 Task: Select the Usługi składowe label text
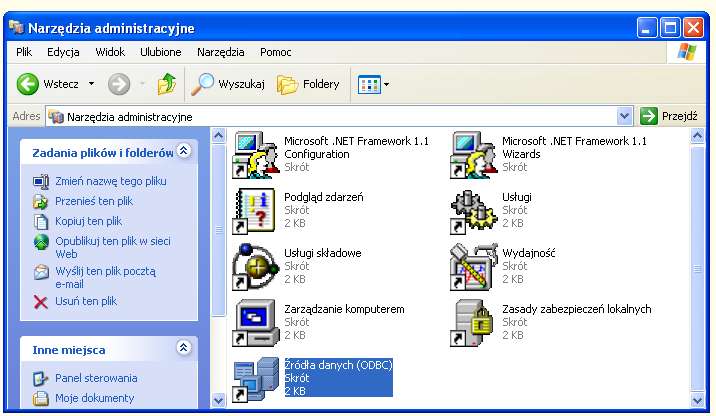pyautogui.click(x=323, y=253)
